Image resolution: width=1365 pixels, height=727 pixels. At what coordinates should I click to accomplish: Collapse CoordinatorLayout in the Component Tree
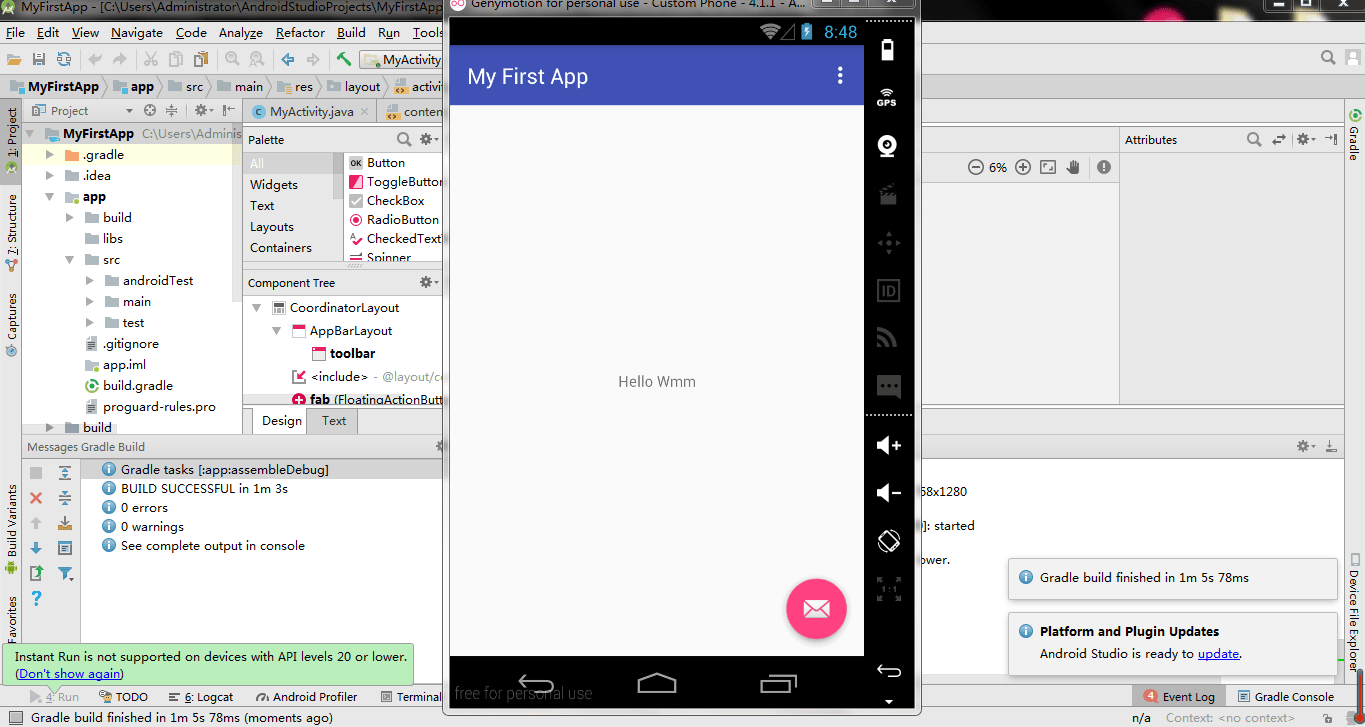tap(257, 307)
